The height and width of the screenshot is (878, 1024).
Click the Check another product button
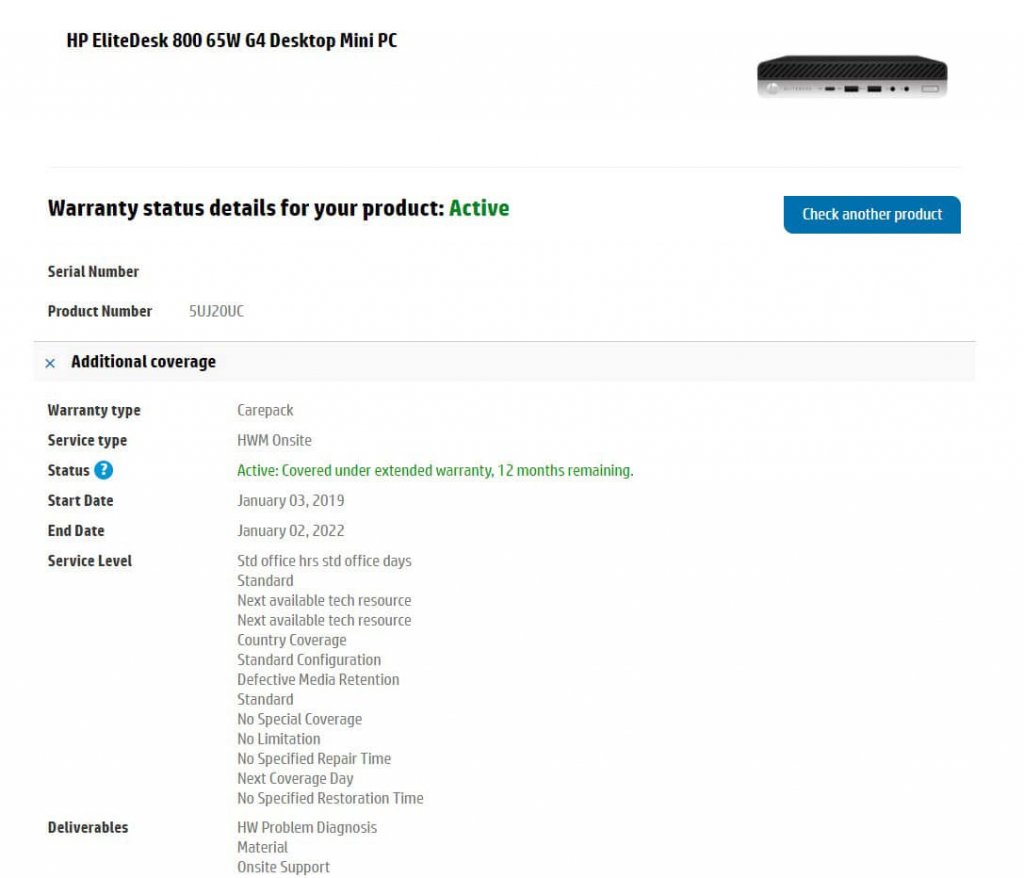point(871,214)
